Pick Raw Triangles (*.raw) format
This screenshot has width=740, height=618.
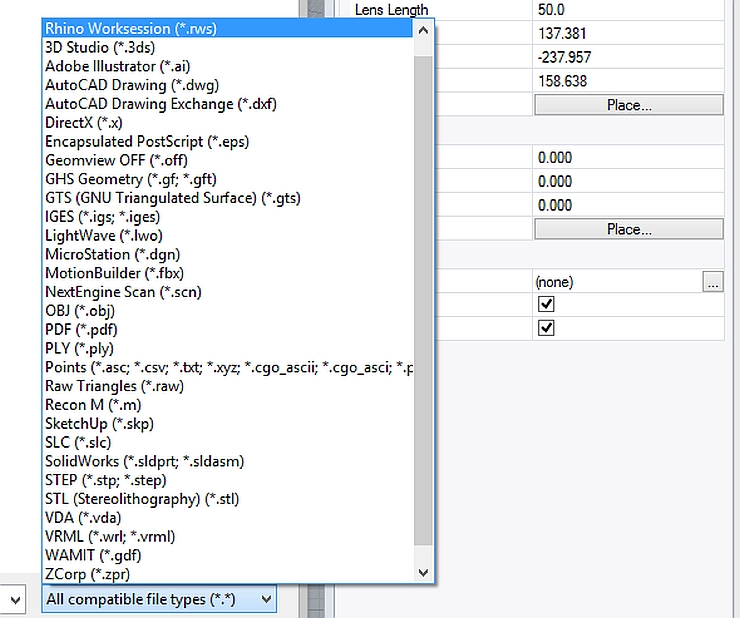(x=227, y=386)
